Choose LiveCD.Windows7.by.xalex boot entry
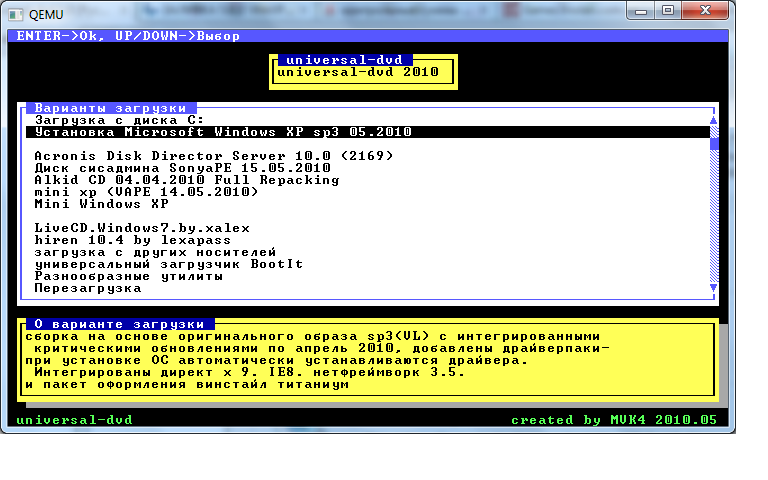Viewport: 768px width, 480px height. click(x=142, y=228)
